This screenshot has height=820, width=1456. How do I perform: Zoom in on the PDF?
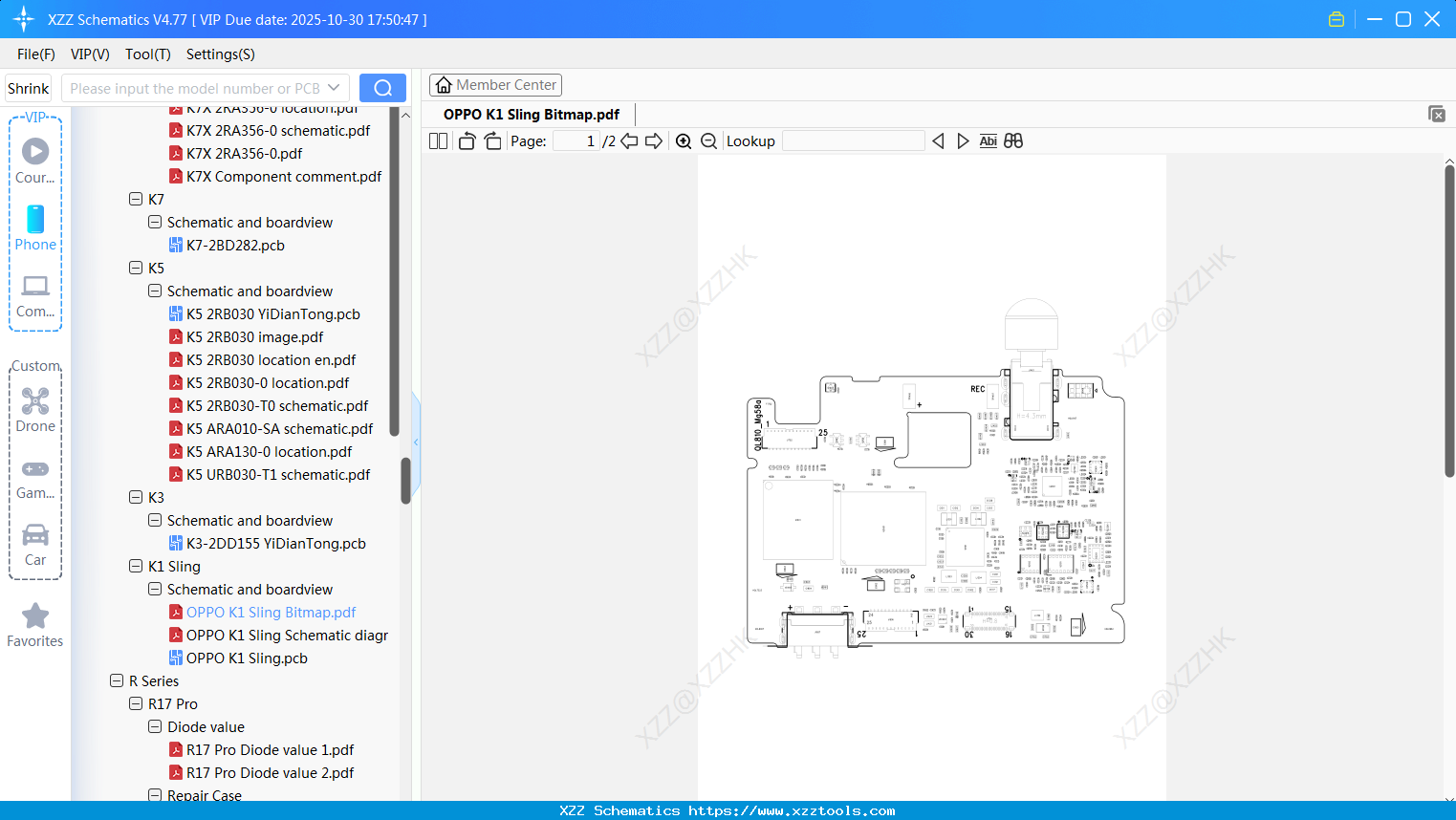tap(684, 141)
